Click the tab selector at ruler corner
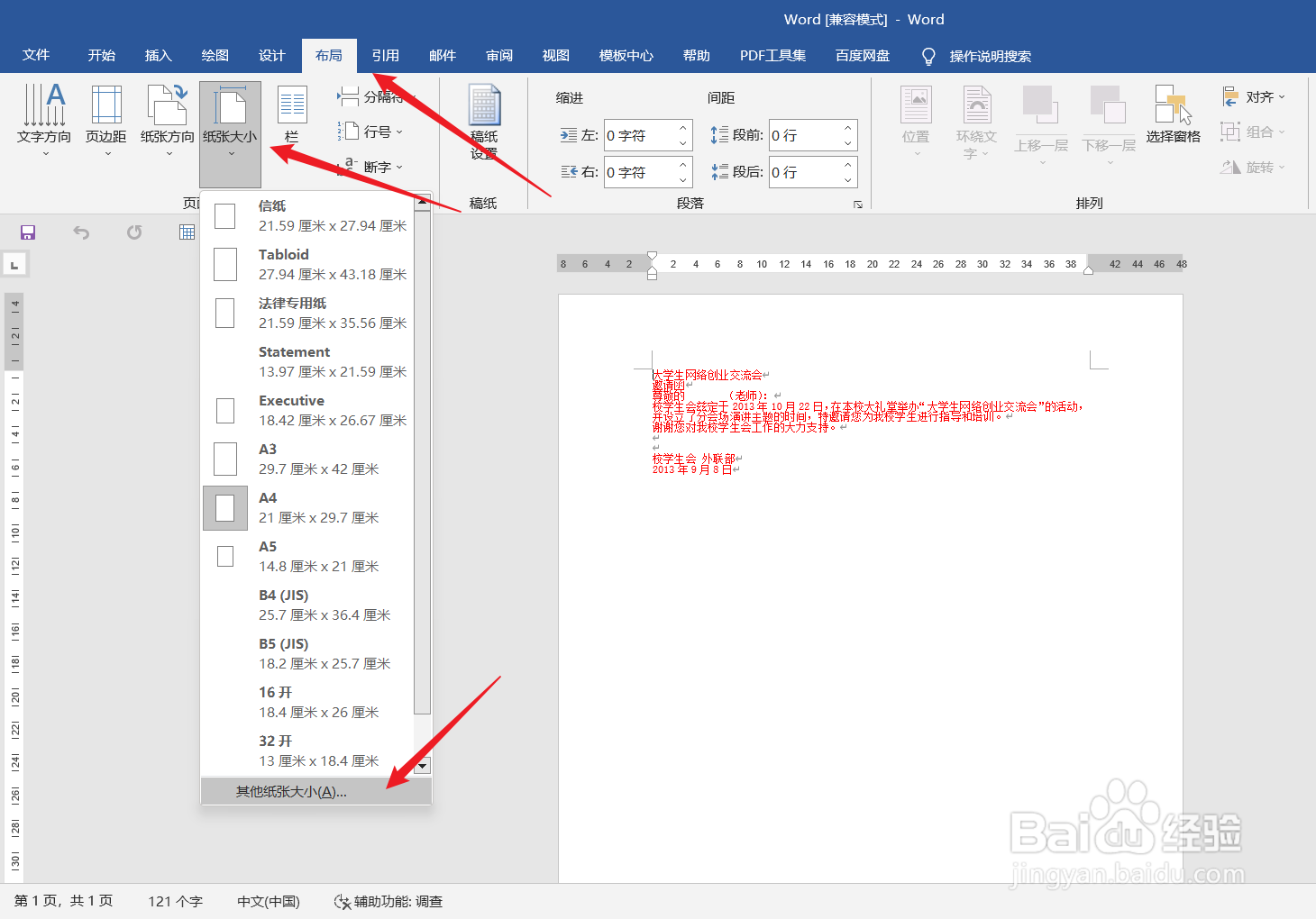Image resolution: width=1316 pixels, height=919 pixels. pyautogui.click(x=14, y=265)
